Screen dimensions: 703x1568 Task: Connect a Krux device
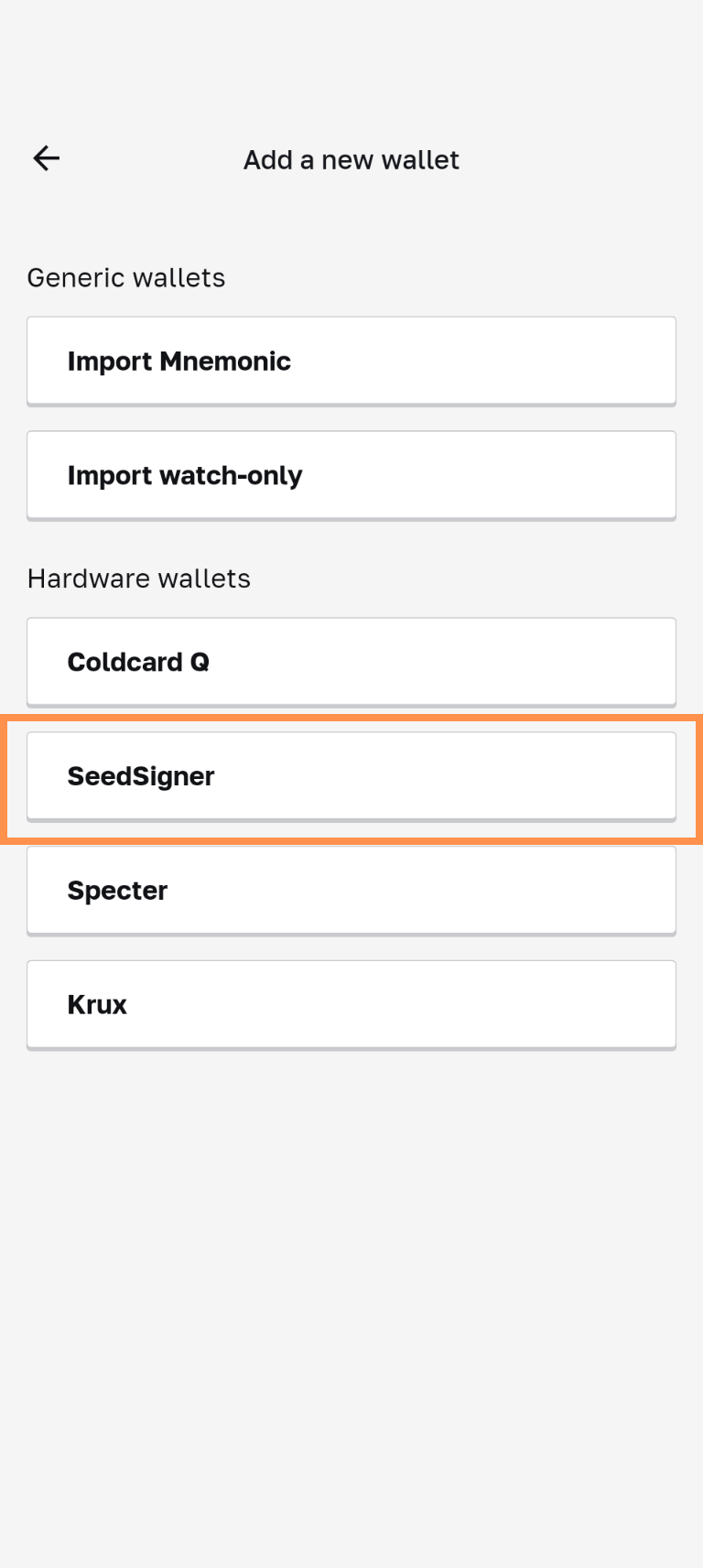click(351, 1005)
